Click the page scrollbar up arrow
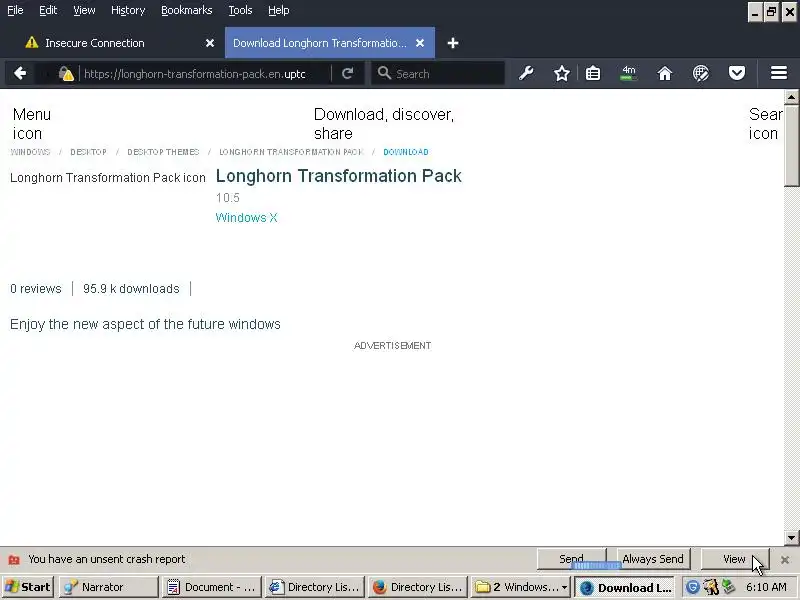This screenshot has height=600, width=800. pyautogui.click(x=791, y=97)
